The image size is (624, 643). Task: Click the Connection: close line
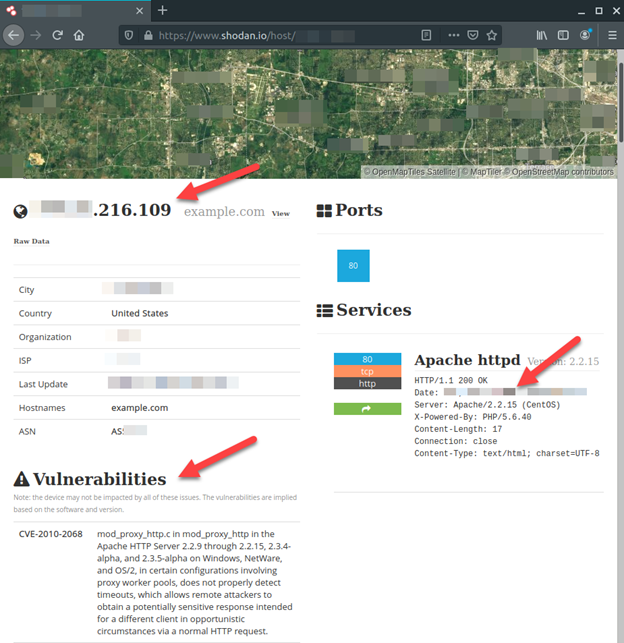tap(455, 441)
